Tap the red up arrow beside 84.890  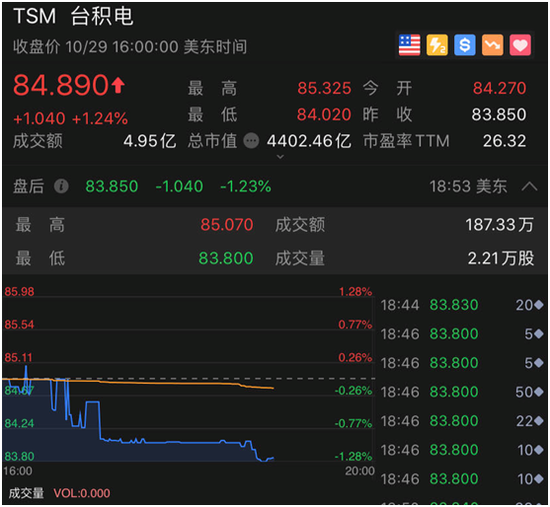tap(118, 86)
